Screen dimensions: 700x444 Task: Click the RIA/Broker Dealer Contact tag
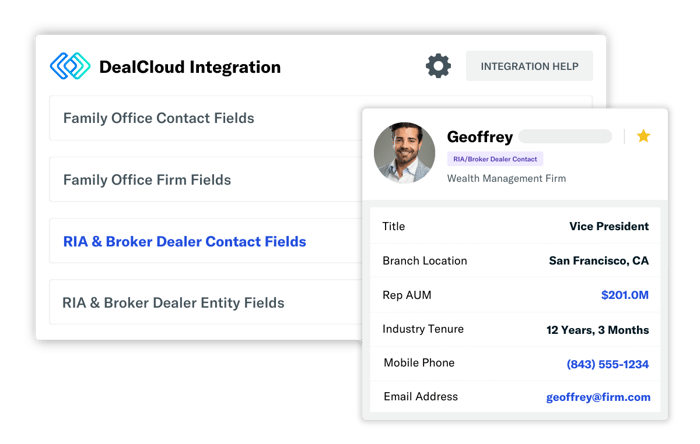[495, 159]
